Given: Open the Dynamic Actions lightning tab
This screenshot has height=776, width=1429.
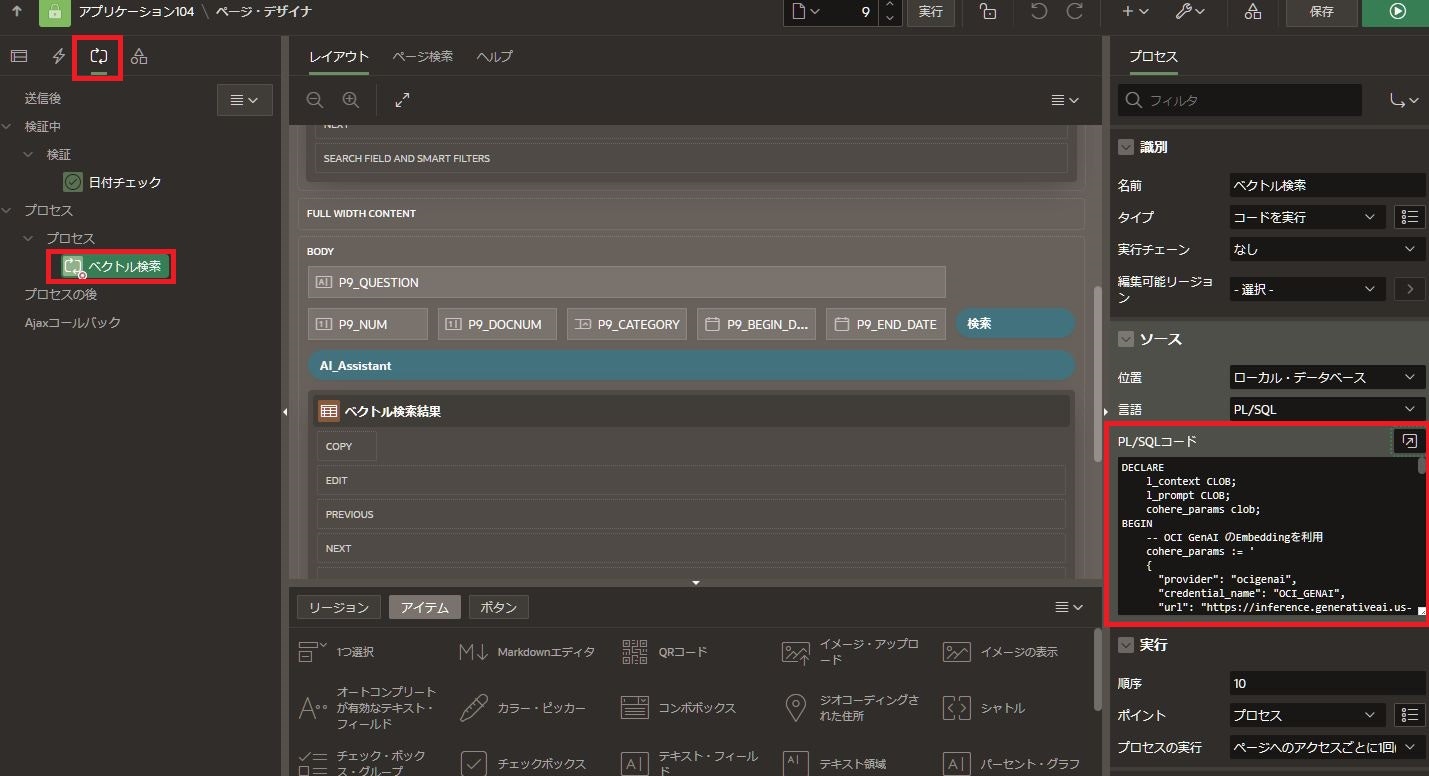Looking at the screenshot, I should tap(59, 56).
